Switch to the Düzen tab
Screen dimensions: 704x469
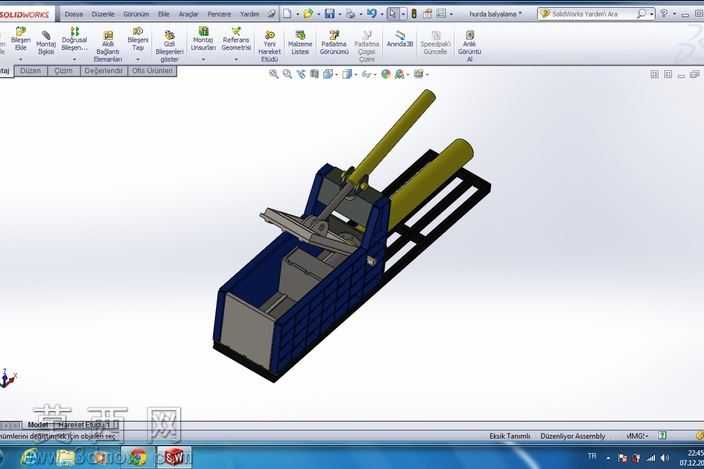(31, 71)
